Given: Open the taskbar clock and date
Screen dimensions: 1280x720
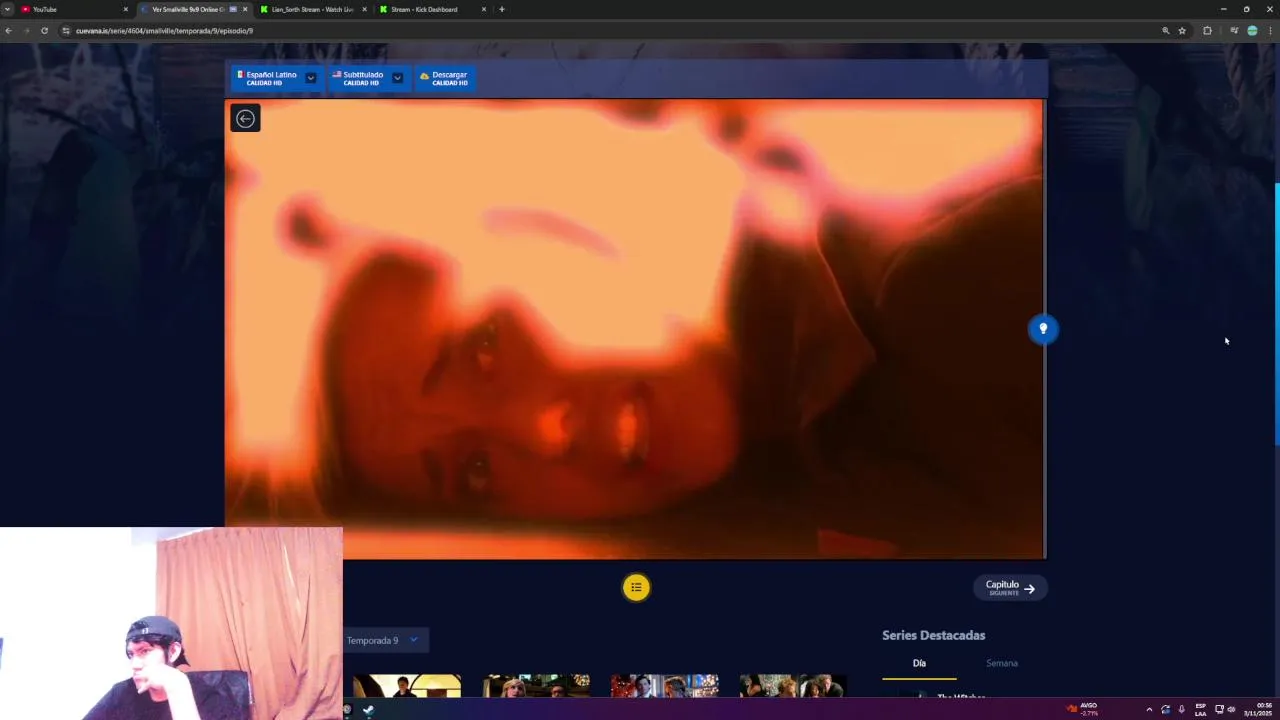Looking at the screenshot, I should pos(1258,709).
